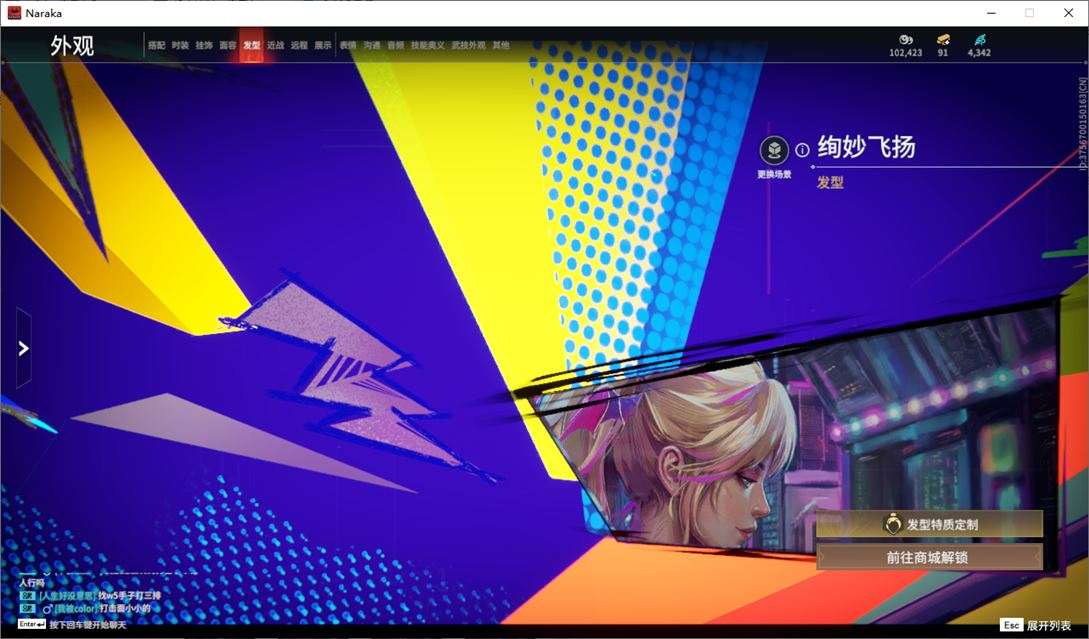Switch to the 时装 tab

180,45
